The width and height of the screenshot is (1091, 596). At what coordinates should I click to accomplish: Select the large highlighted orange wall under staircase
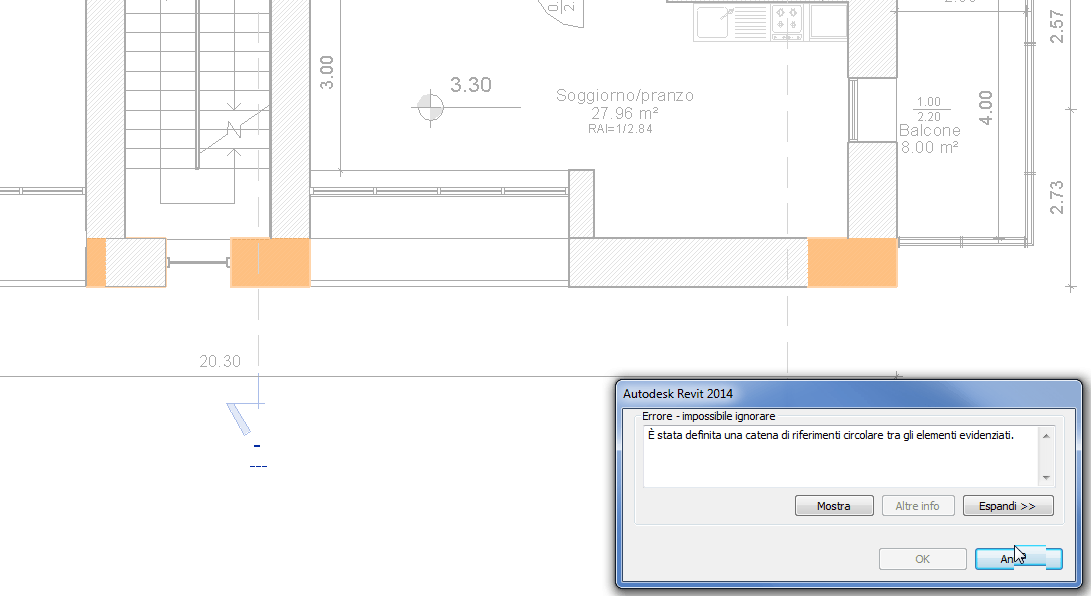pyautogui.click(x=270, y=262)
